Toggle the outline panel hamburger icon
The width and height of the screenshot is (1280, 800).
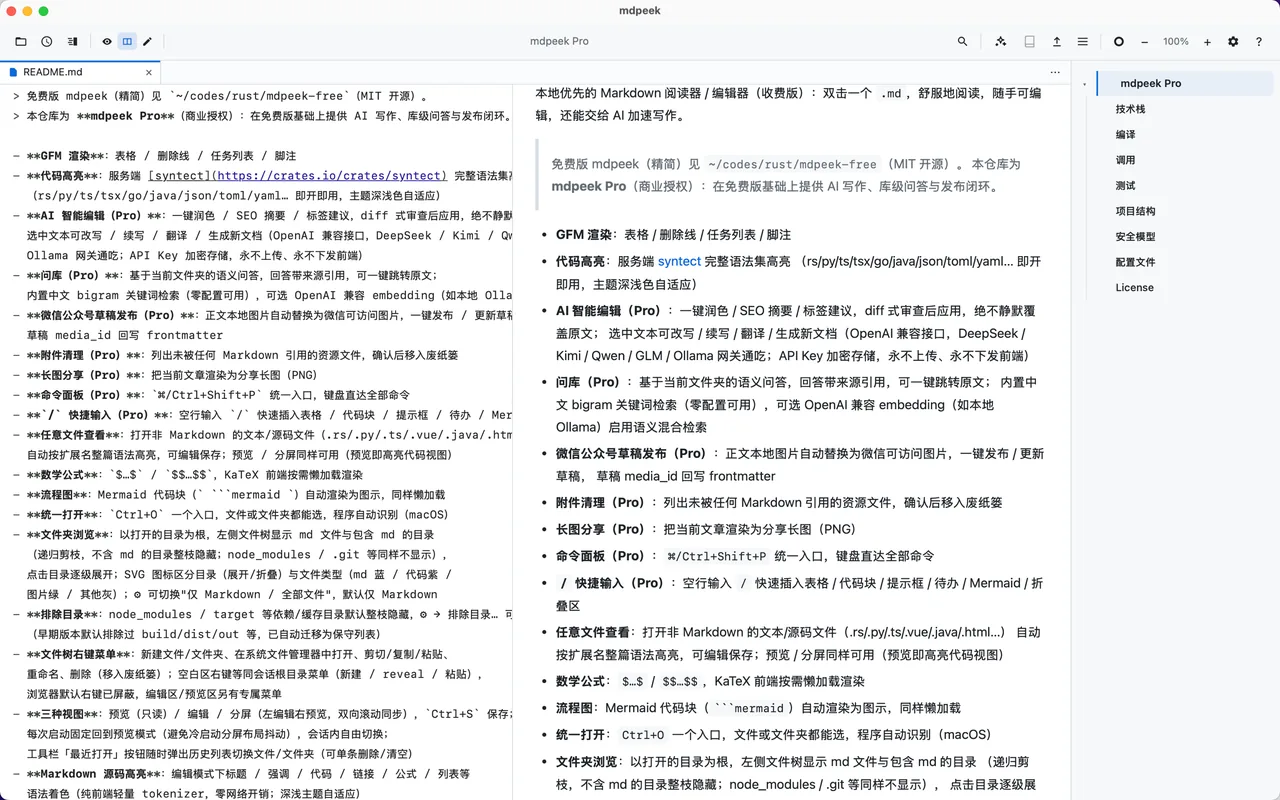[1083, 42]
